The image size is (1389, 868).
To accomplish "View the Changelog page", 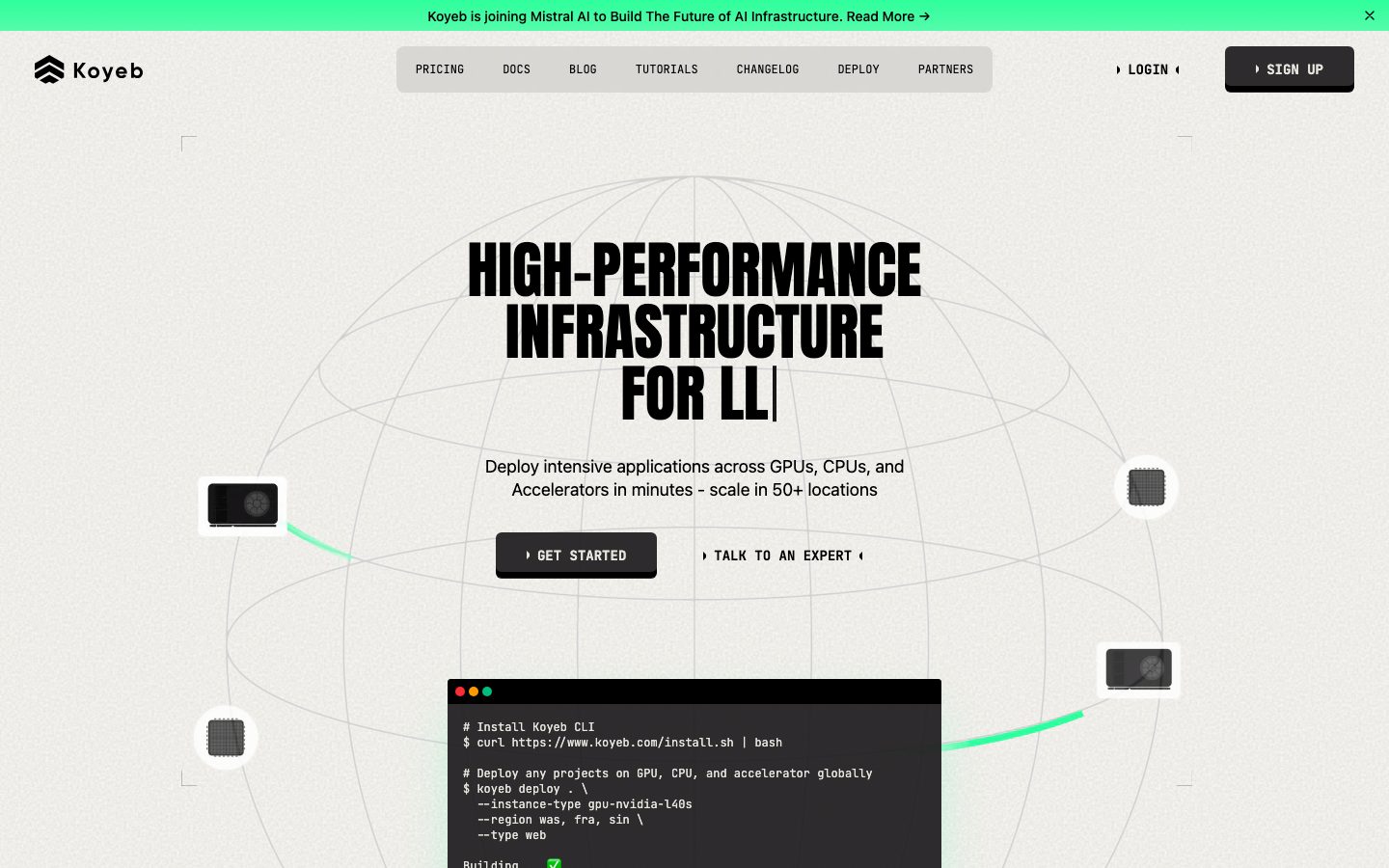I will [x=768, y=69].
